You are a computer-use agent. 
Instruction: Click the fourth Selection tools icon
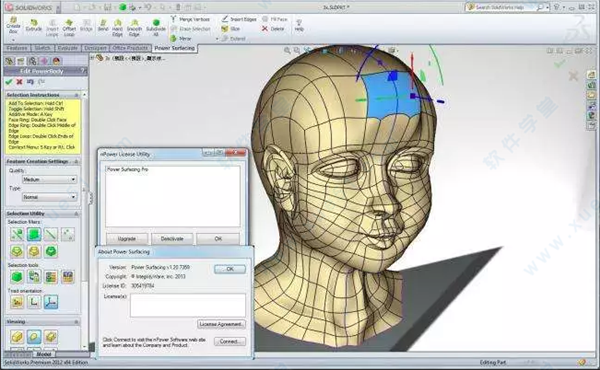pyautogui.click(x=68, y=277)
